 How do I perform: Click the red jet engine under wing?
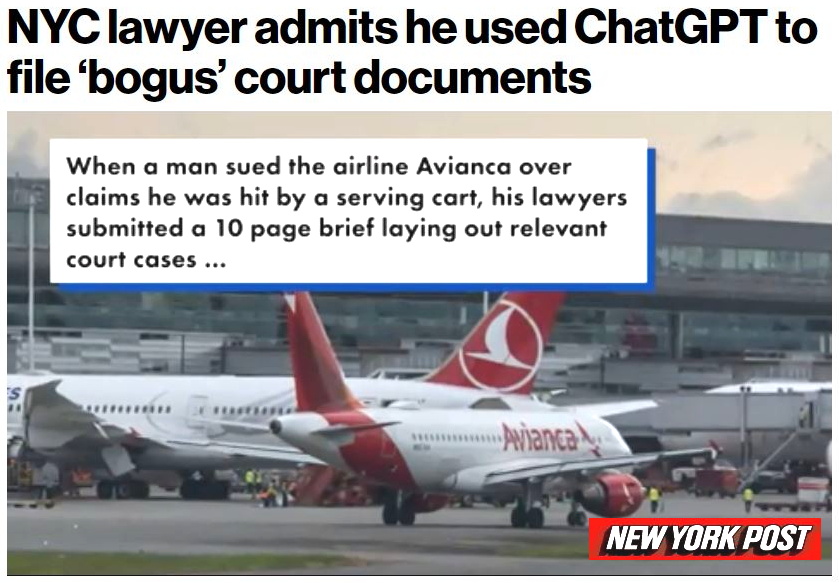(x=612, y=493)
